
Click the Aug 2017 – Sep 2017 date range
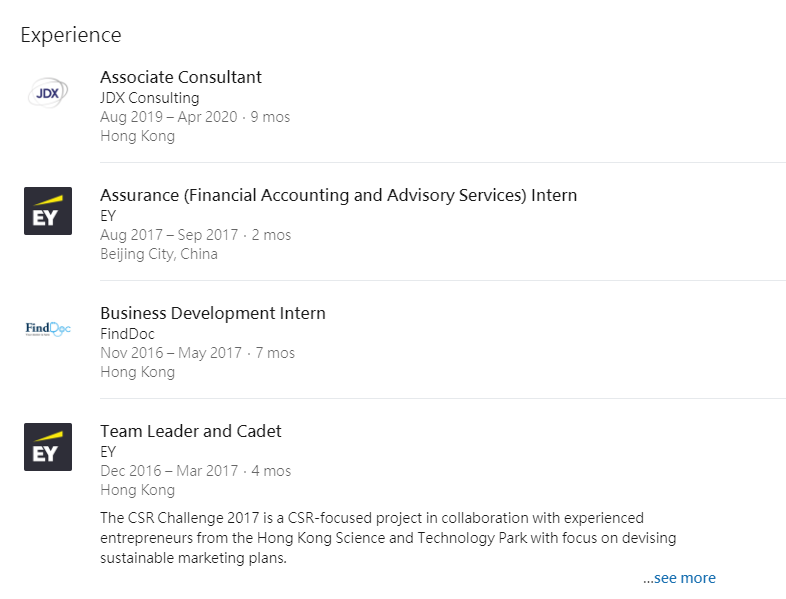tap(169, 235)
